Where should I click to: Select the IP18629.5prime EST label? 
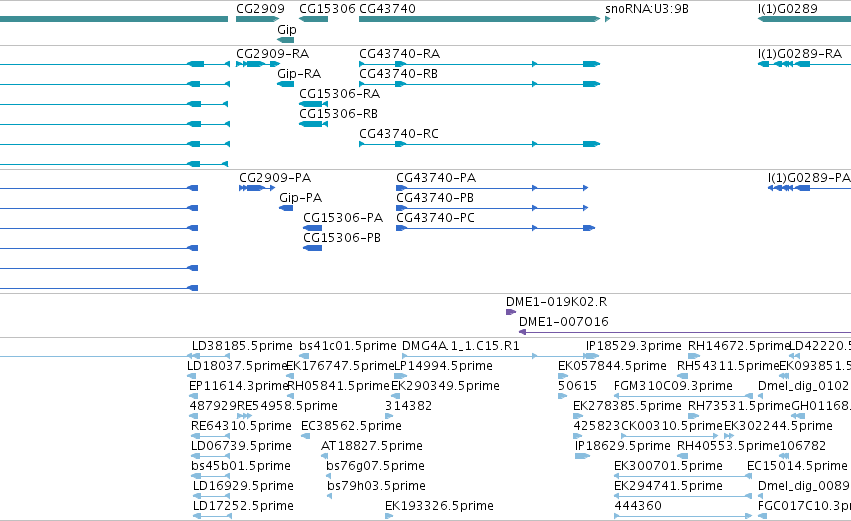pos(623,447)
